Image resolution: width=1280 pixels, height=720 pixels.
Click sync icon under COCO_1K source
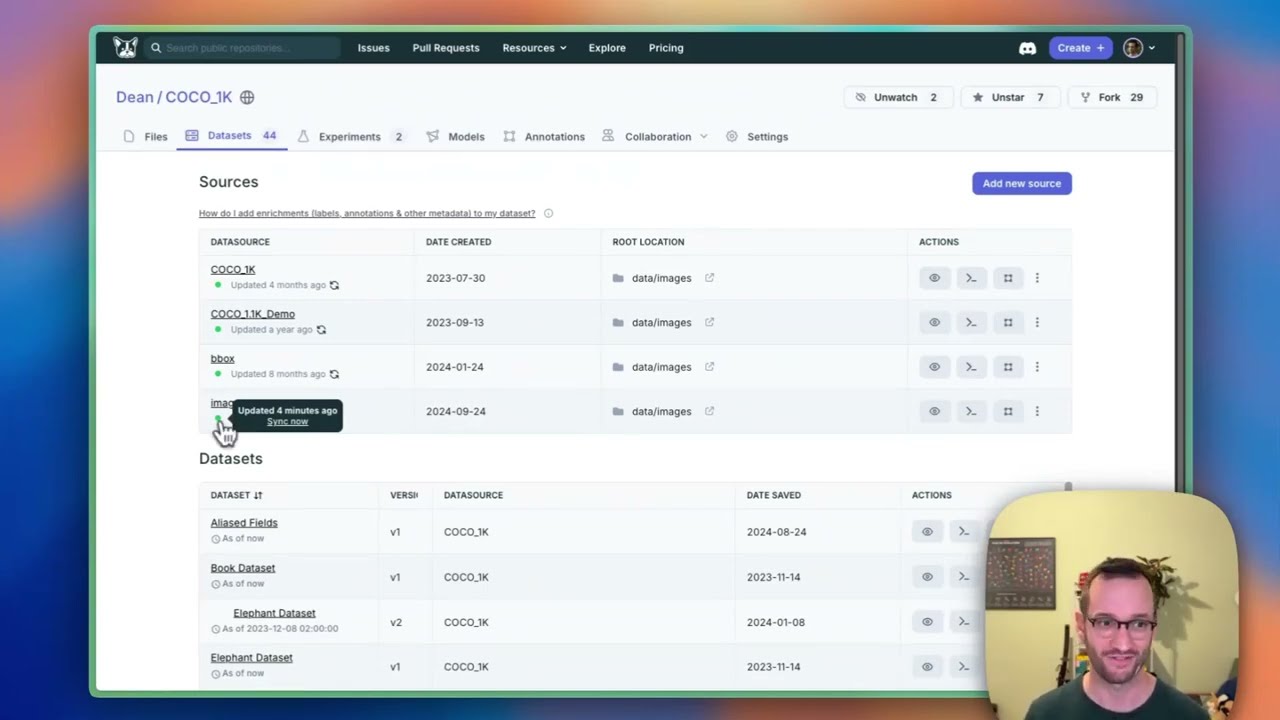334,285
